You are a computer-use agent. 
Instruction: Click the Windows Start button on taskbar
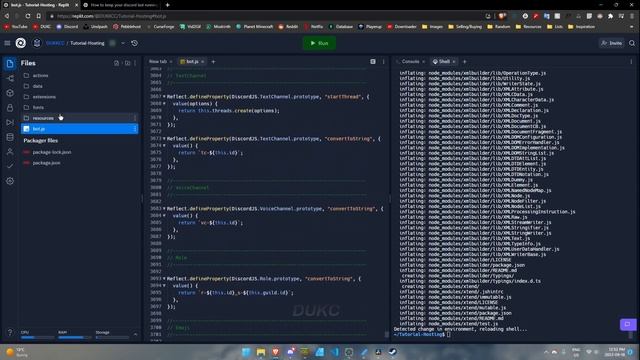pos(246,352)
